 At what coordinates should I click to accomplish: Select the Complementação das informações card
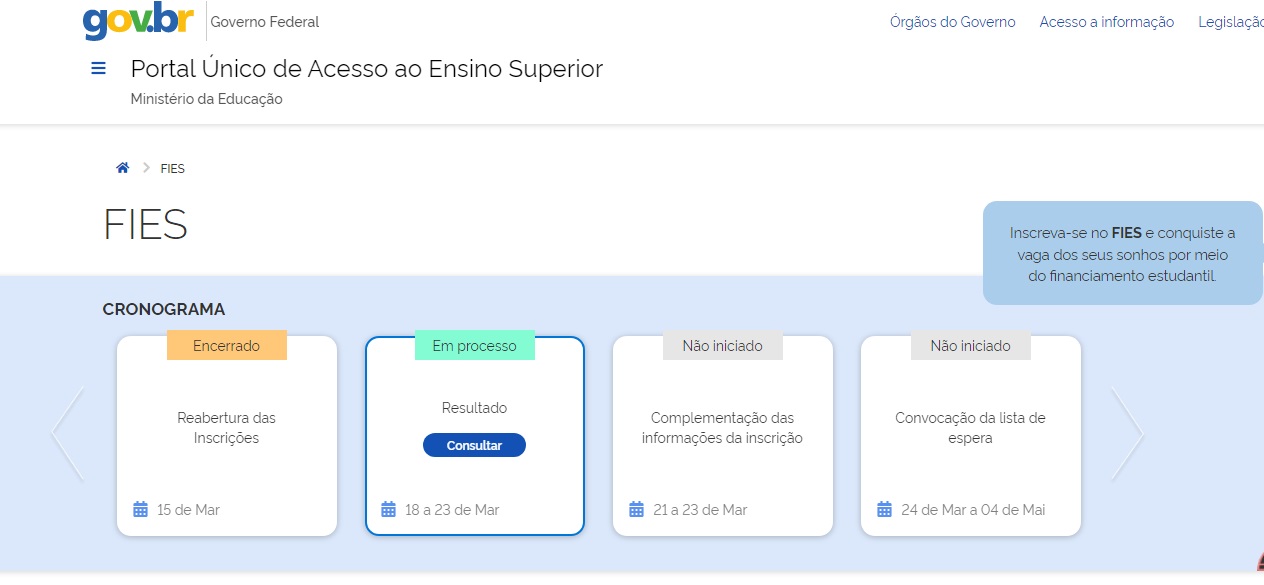tap(722, 428)
